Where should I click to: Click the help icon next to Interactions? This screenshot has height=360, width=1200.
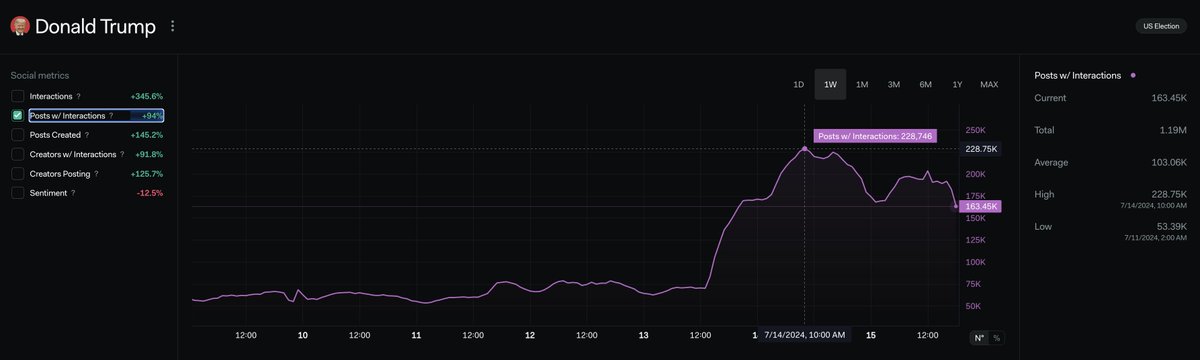tap(79, 97)
